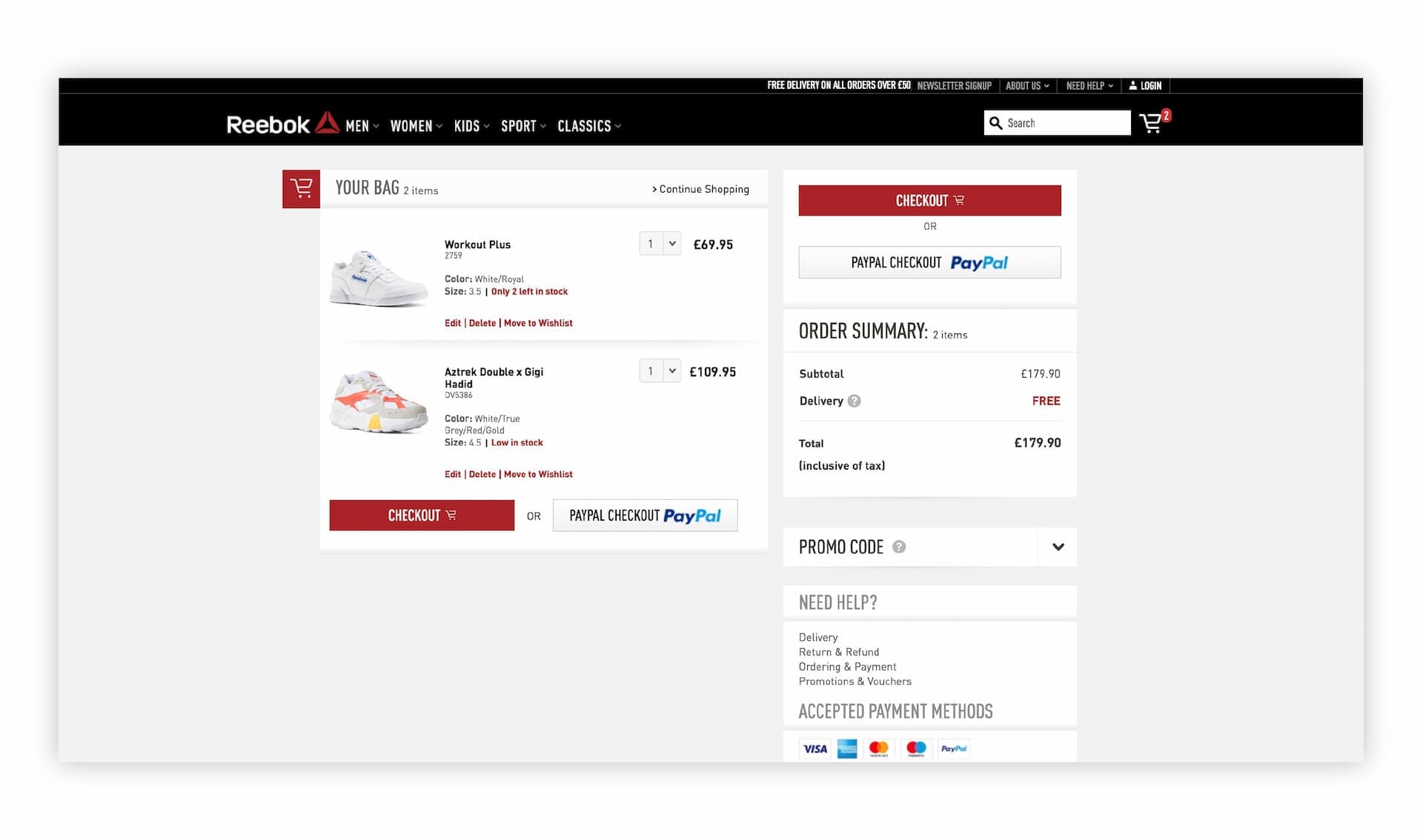Click the red bag icon beside Your Bag
1423x840 pixels.
[x=301, y=189]
